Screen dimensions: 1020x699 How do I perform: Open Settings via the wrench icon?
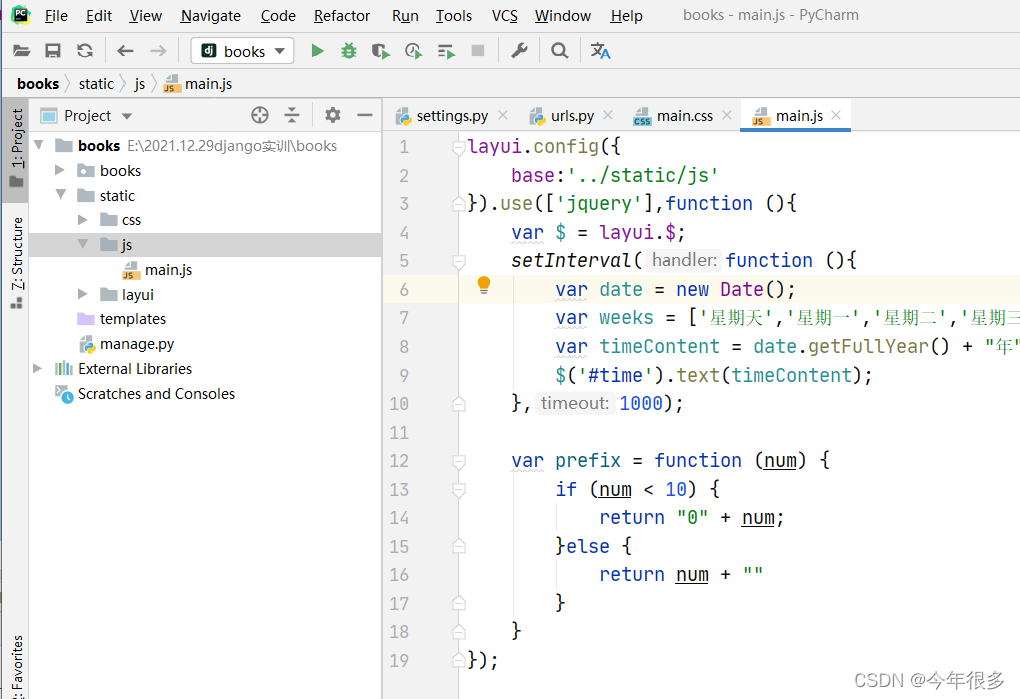[519, 51]
